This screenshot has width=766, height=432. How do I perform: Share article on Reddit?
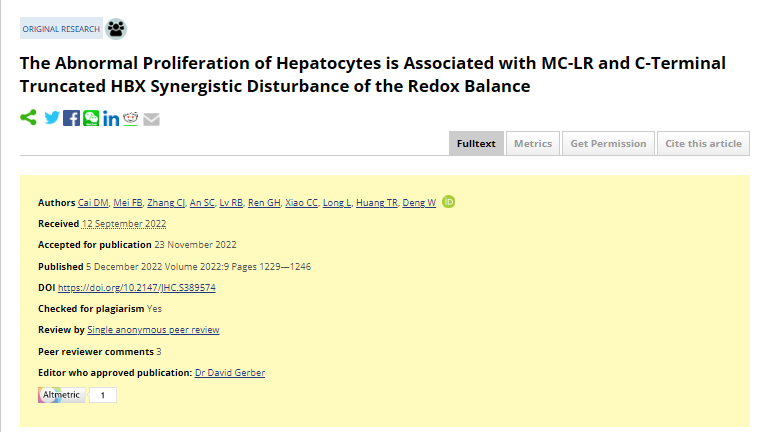[130, 118]
